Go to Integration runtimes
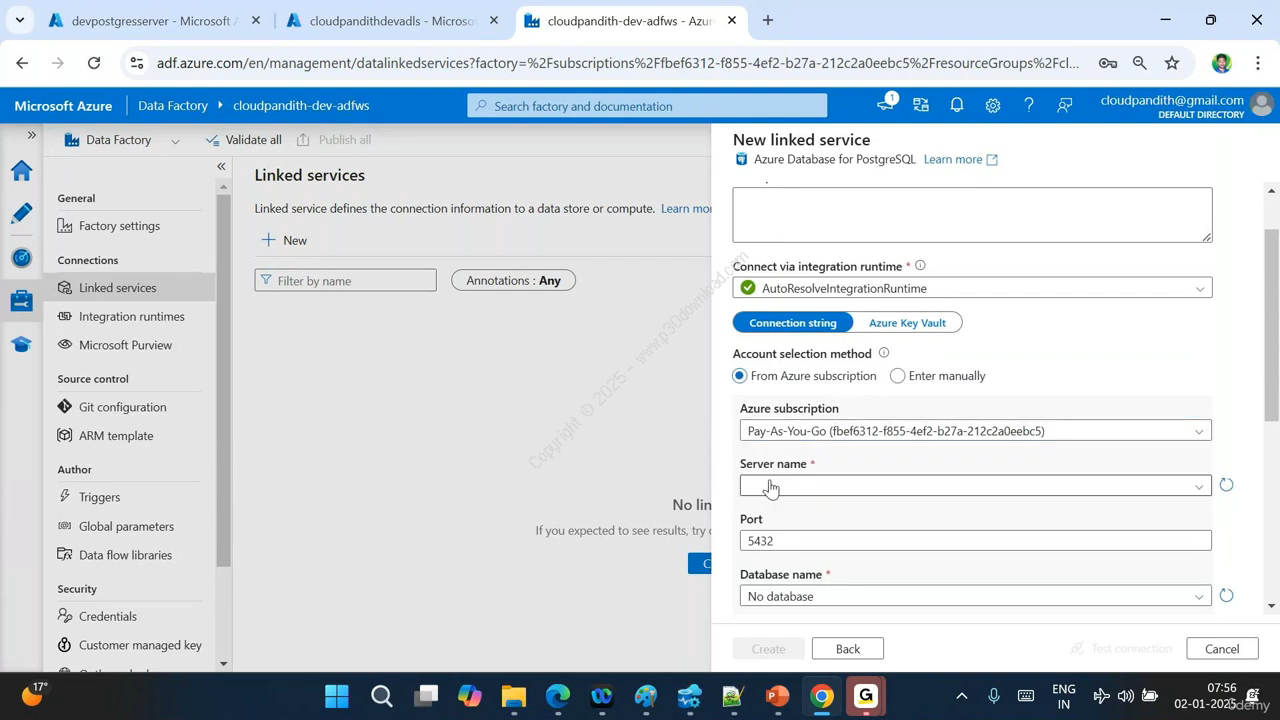The height and width of the screenshot is (720, 1280). pyautogui.click(x=130, y=316)
